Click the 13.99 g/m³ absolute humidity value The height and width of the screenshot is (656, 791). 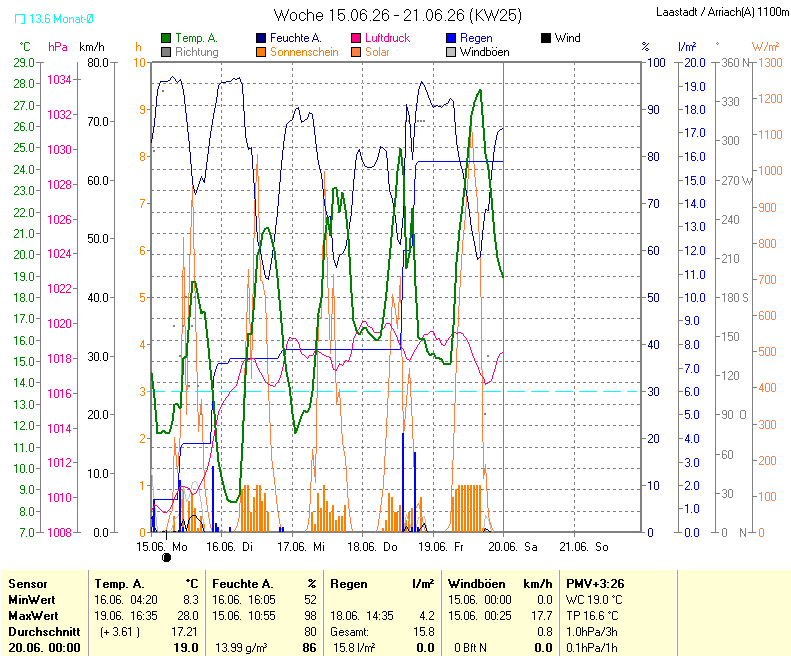point(241,648)
